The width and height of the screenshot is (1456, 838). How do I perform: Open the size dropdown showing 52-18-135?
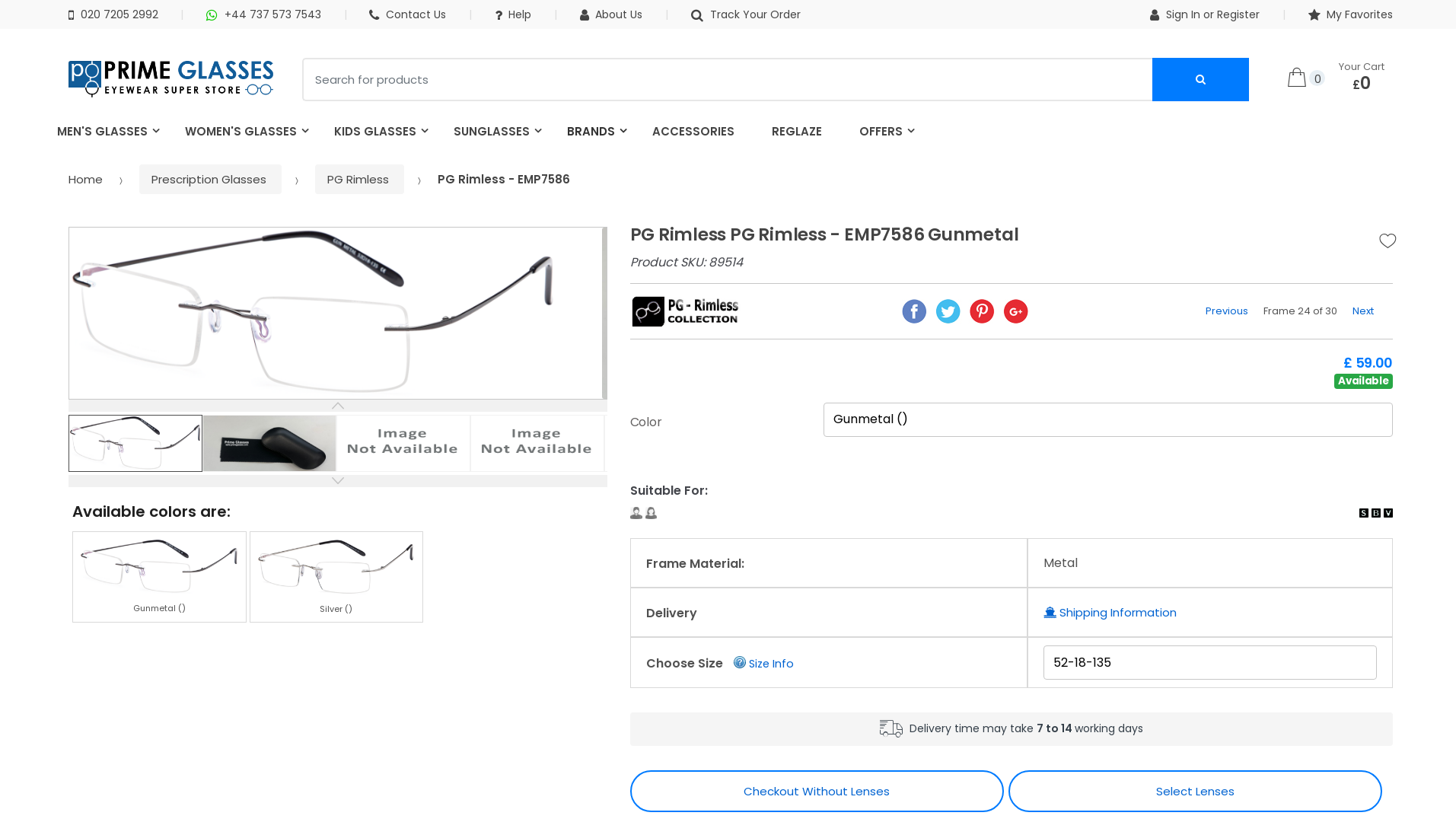1209,662
